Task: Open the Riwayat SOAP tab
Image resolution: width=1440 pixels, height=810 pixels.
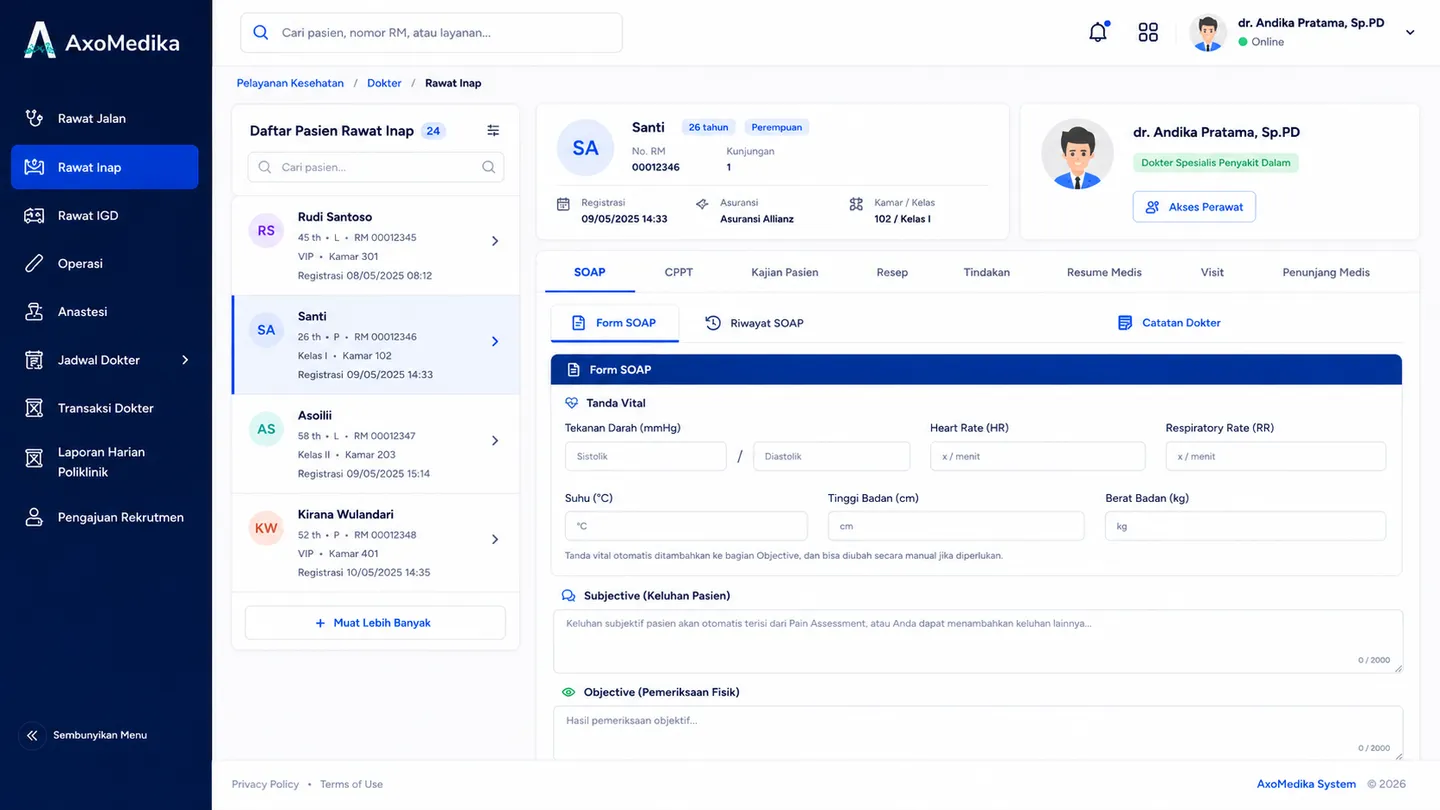Action: (754, 323)
